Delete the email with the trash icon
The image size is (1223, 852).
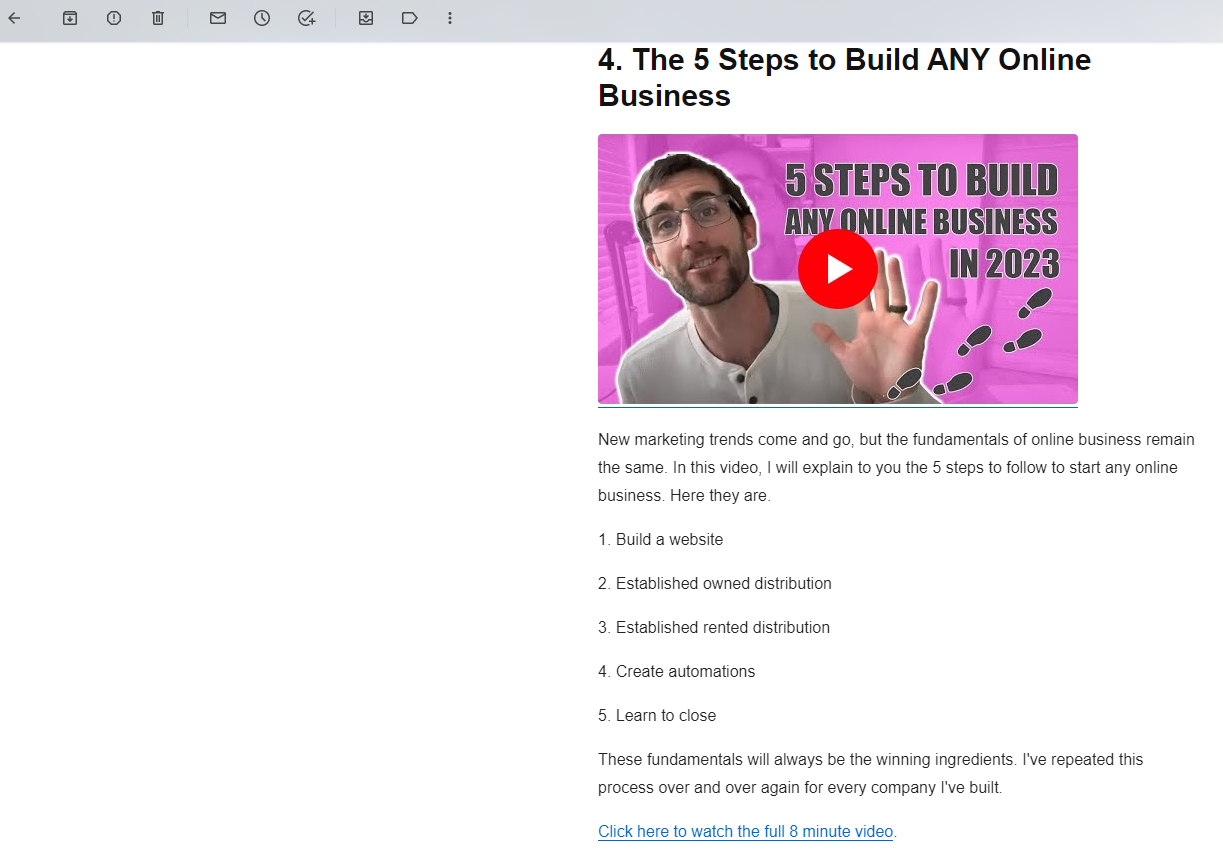158,18
